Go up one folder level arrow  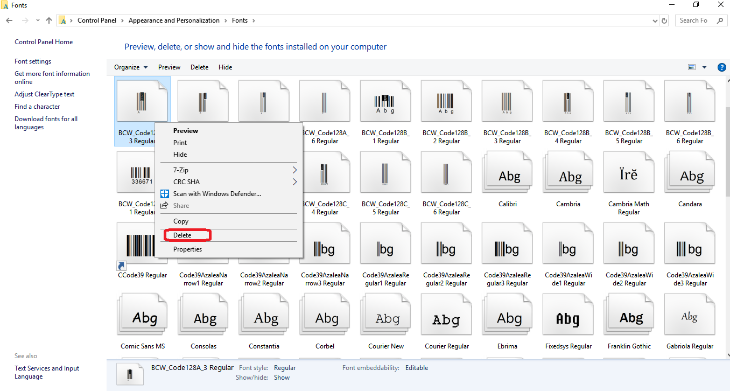[x=49, y=20]
